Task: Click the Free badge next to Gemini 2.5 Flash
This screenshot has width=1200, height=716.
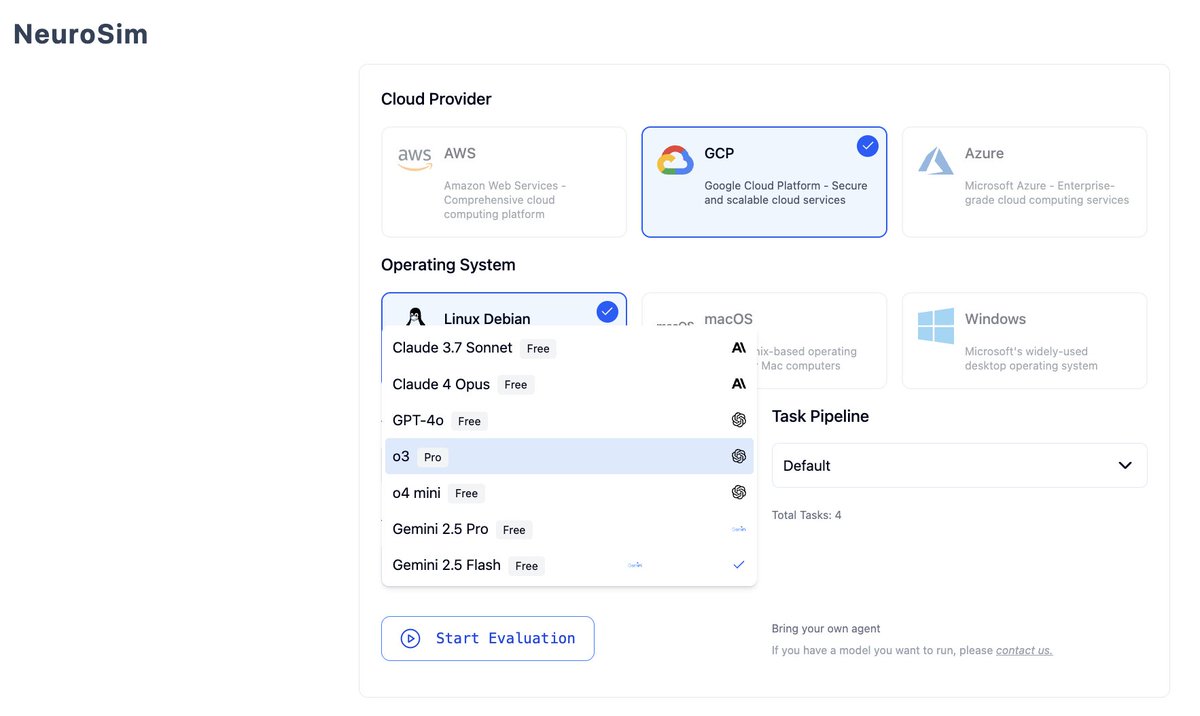Action: click(x=526, y=566)
